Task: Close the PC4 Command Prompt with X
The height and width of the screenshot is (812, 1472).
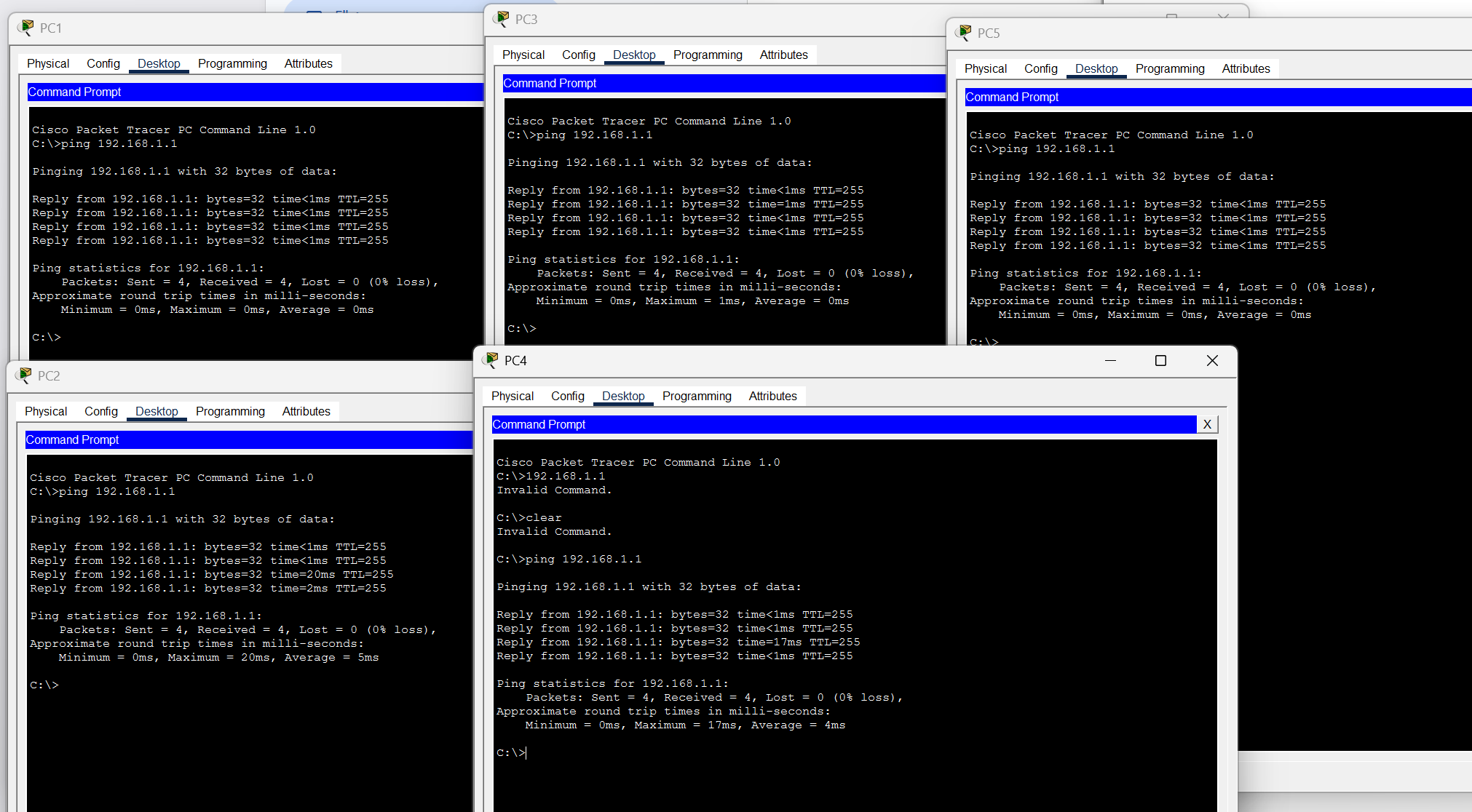Action: 1207,424
